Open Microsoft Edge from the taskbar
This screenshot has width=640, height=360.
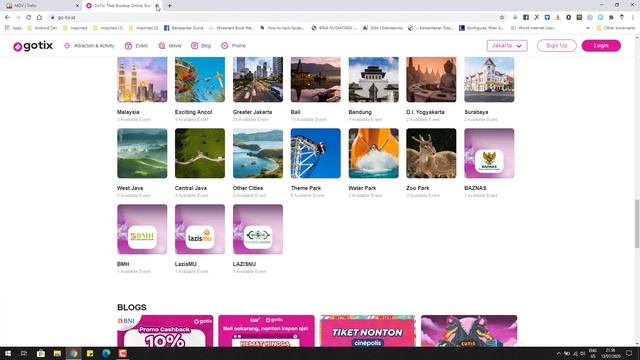coord(107,353)
